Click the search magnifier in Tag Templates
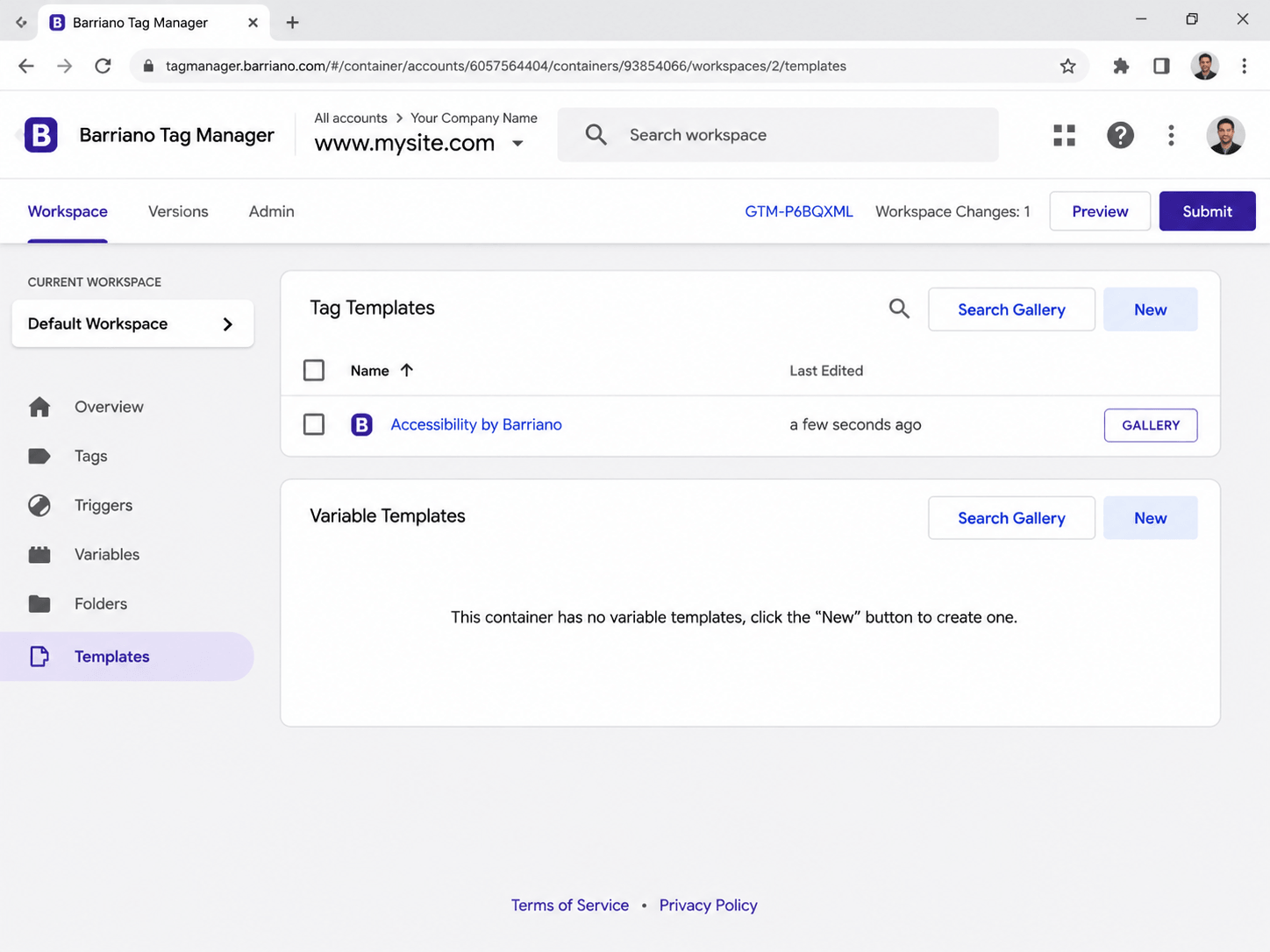This screenshot has width=1270, height=952. click(899, 309)
